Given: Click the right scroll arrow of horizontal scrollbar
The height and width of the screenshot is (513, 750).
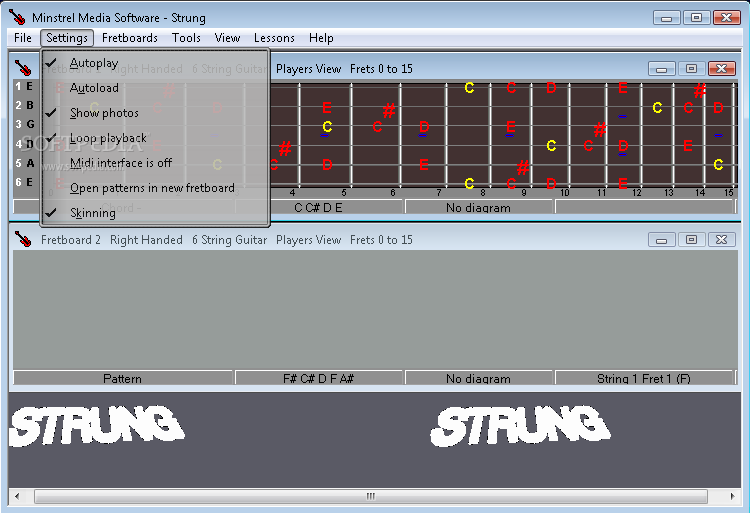Looking at the screenshot, I should [732, 496].
